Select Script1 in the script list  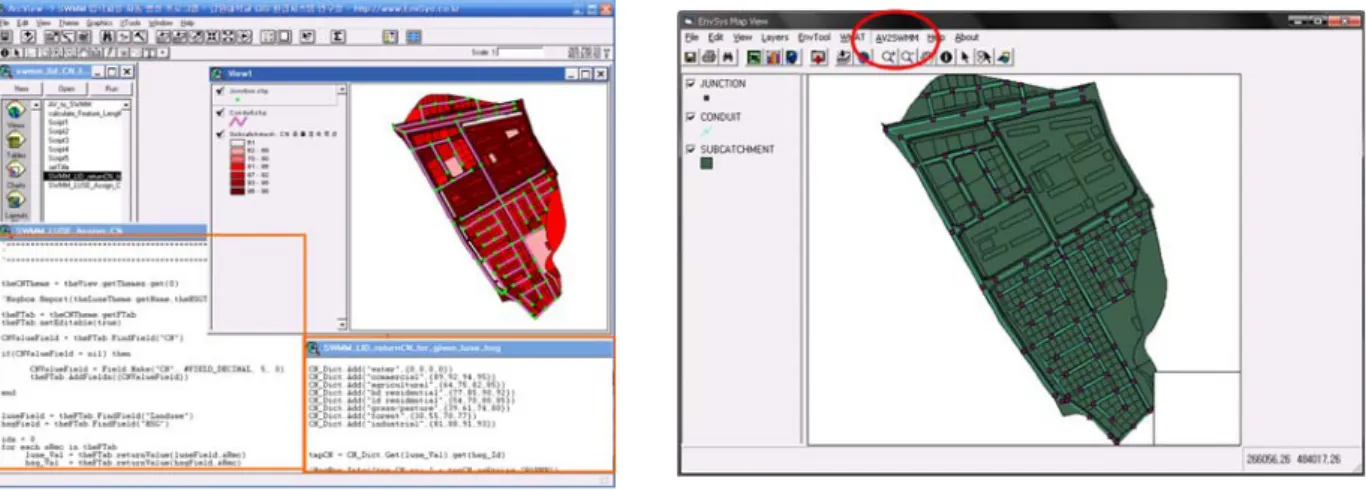[x=59, y=122]
